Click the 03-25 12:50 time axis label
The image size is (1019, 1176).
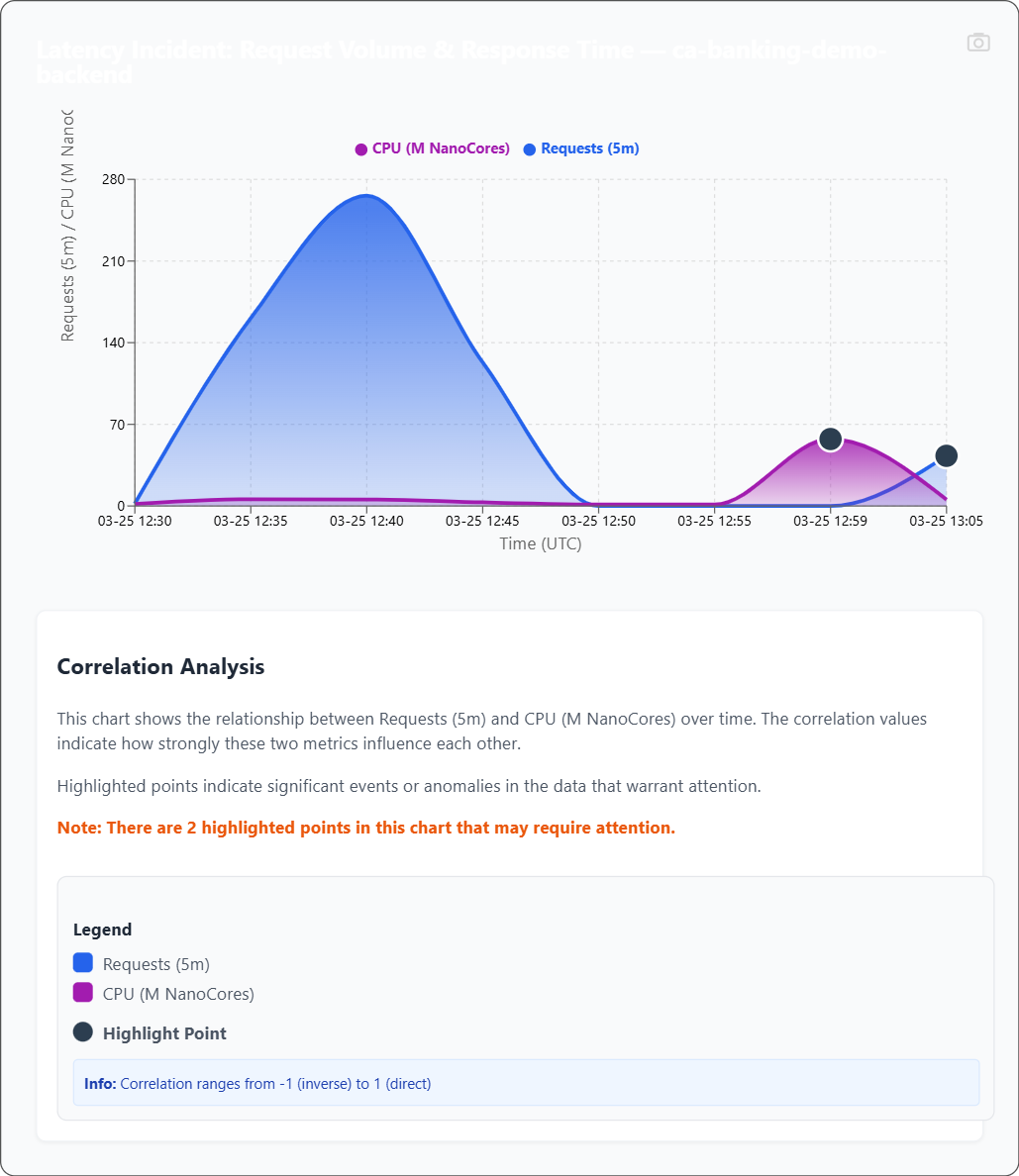[x=598, y=521]
